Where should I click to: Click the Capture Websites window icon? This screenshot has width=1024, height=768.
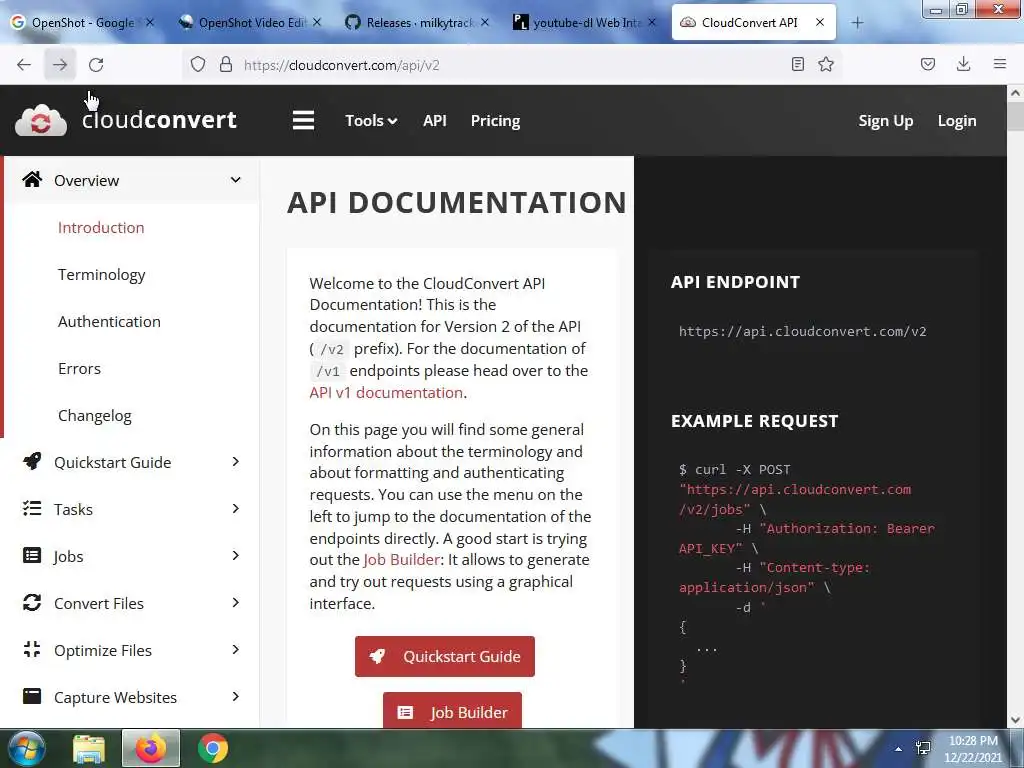click(32, 696)
